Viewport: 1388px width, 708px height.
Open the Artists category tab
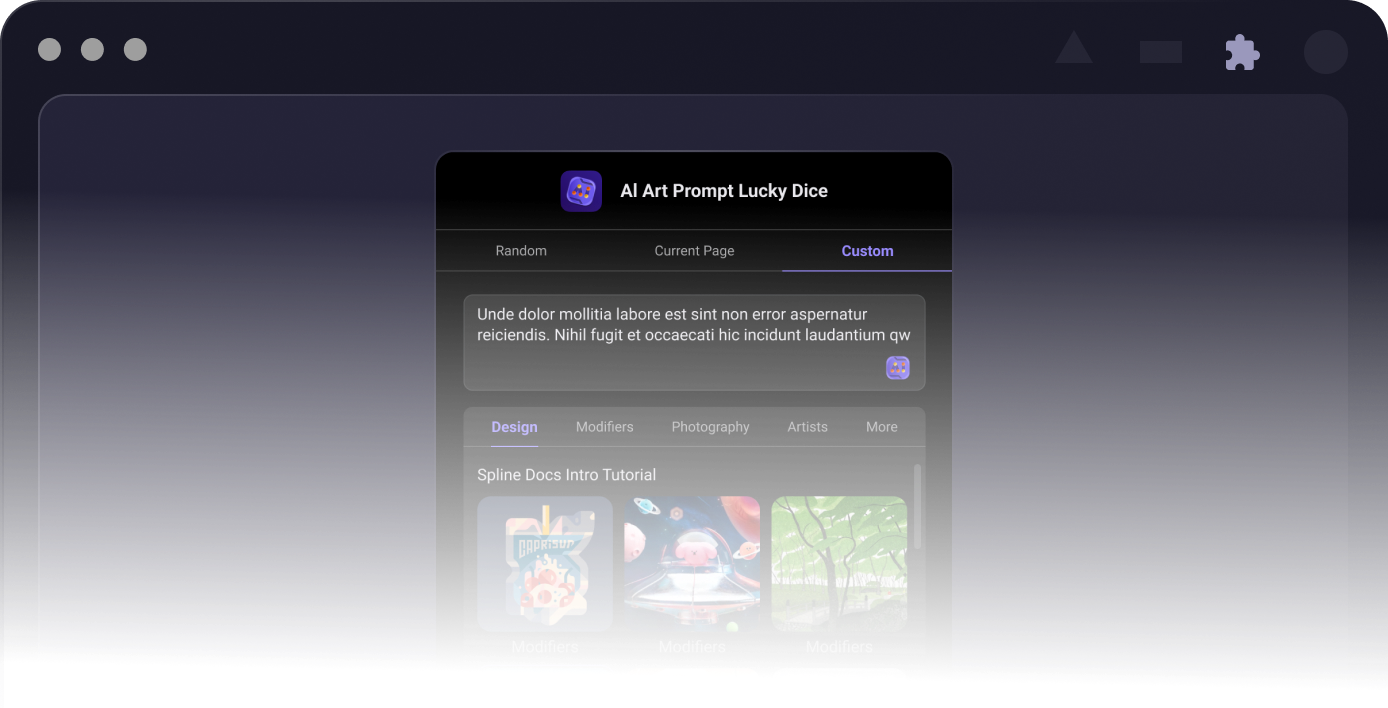pyautogui.click(x=807, y=427)
